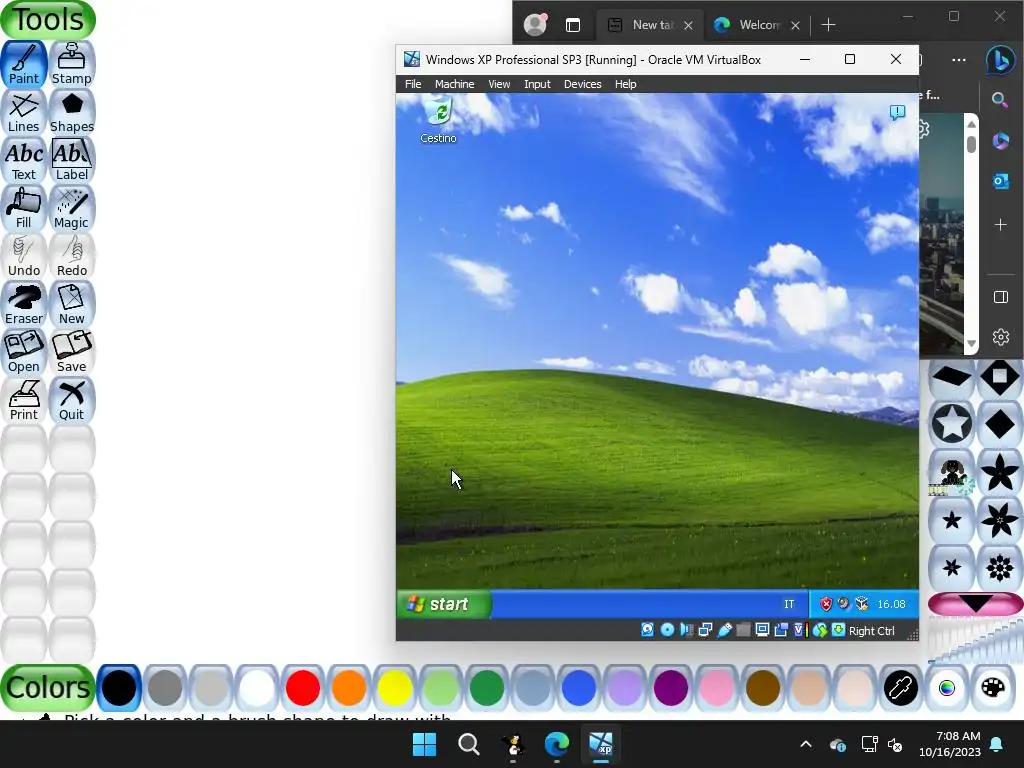The width and height of the screenshot is (1024, 768).
Task: Activate the Label tool
Action: [72, 160]
